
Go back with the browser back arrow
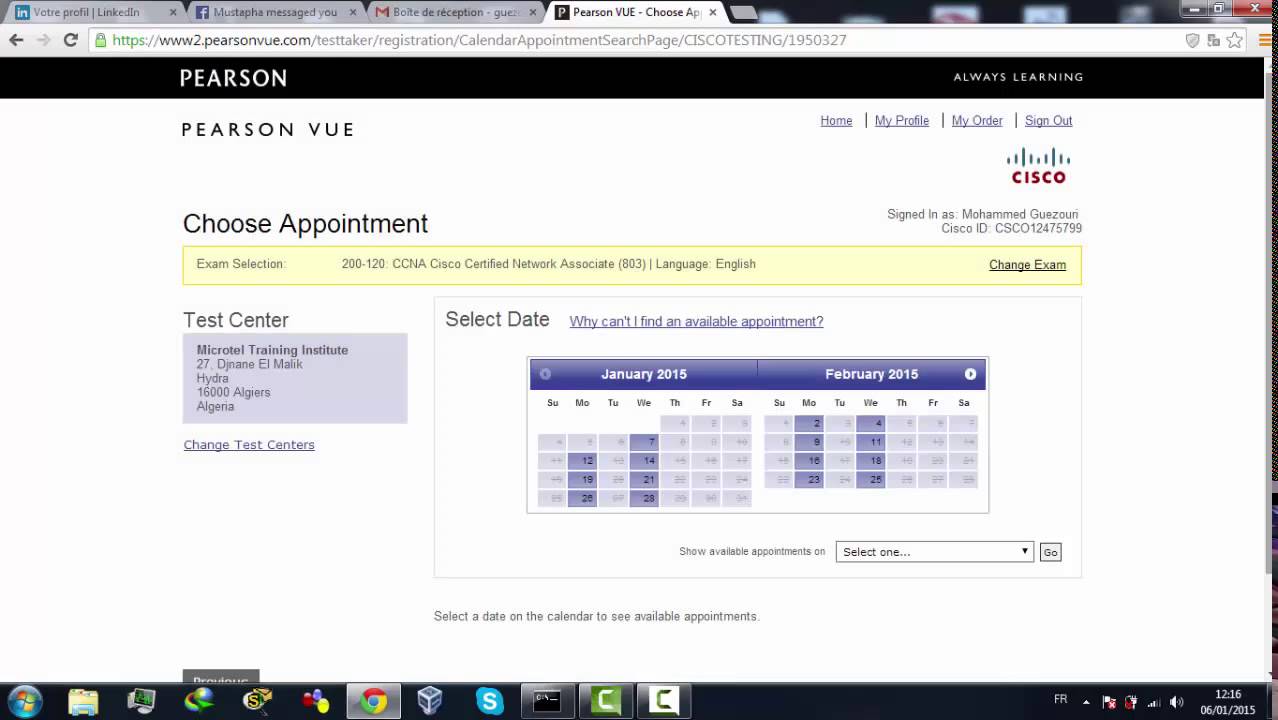(x=16, y=40)
